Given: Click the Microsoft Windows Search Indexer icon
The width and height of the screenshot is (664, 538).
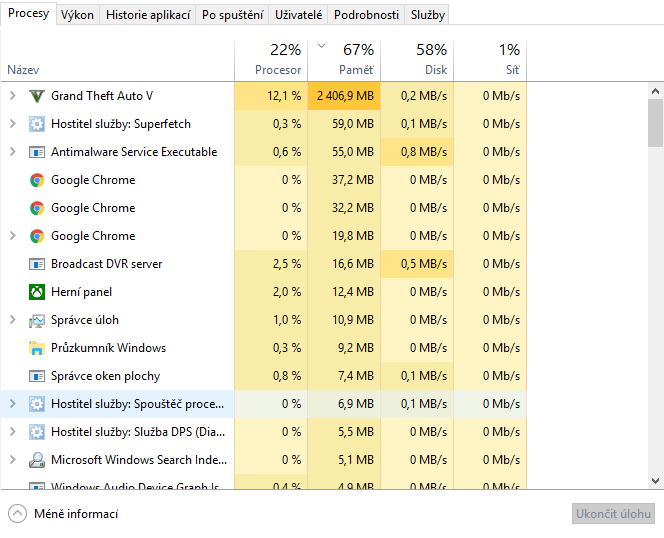Looking at the screenshot, I should 37,460.
